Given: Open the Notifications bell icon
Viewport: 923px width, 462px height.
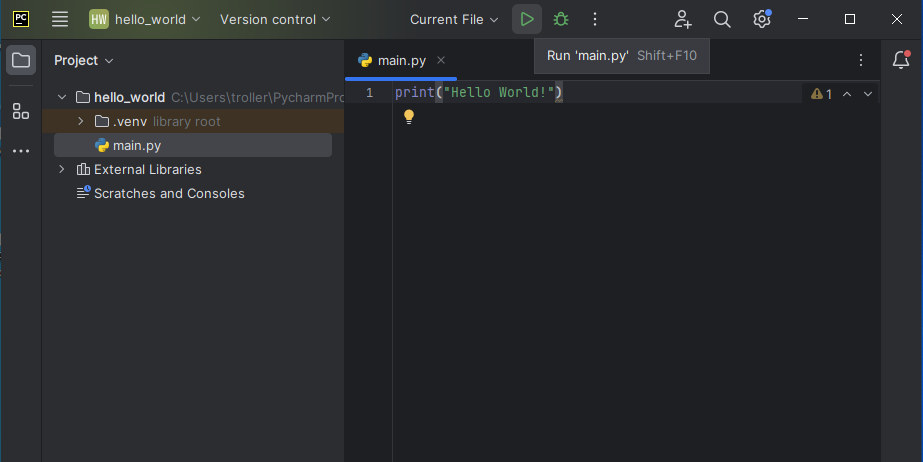Looking at the screenshot, I should pos(901,61).
